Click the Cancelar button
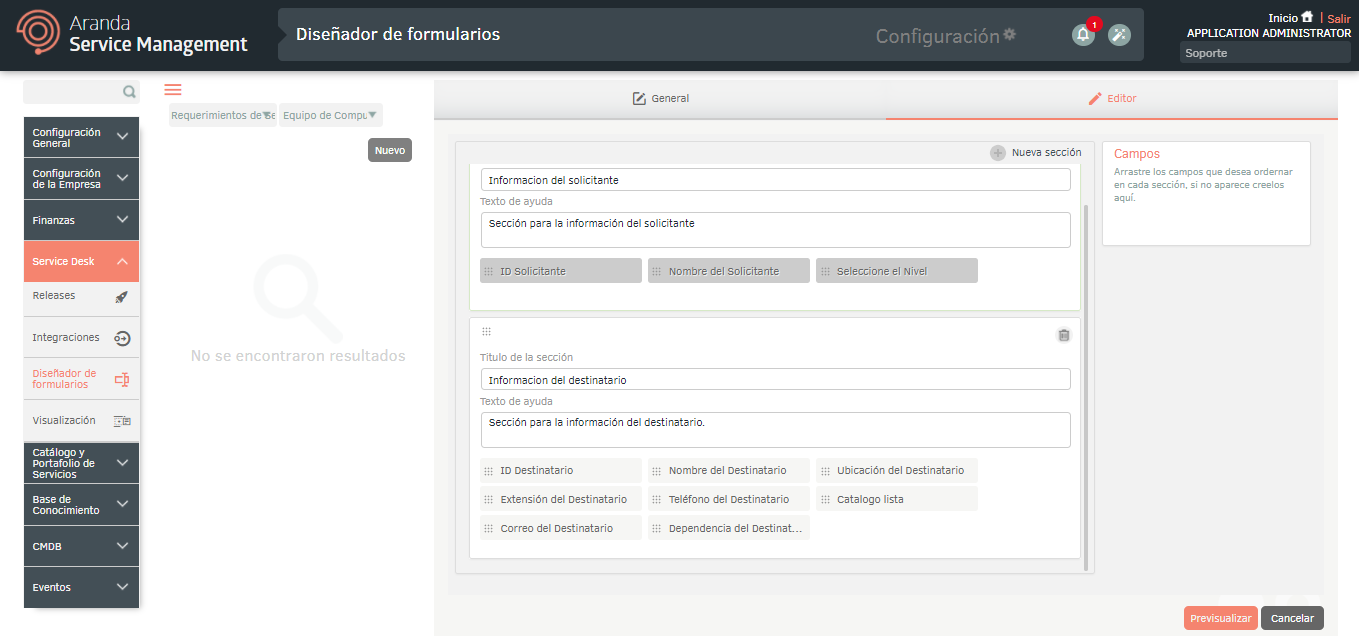 point(1292,618)
